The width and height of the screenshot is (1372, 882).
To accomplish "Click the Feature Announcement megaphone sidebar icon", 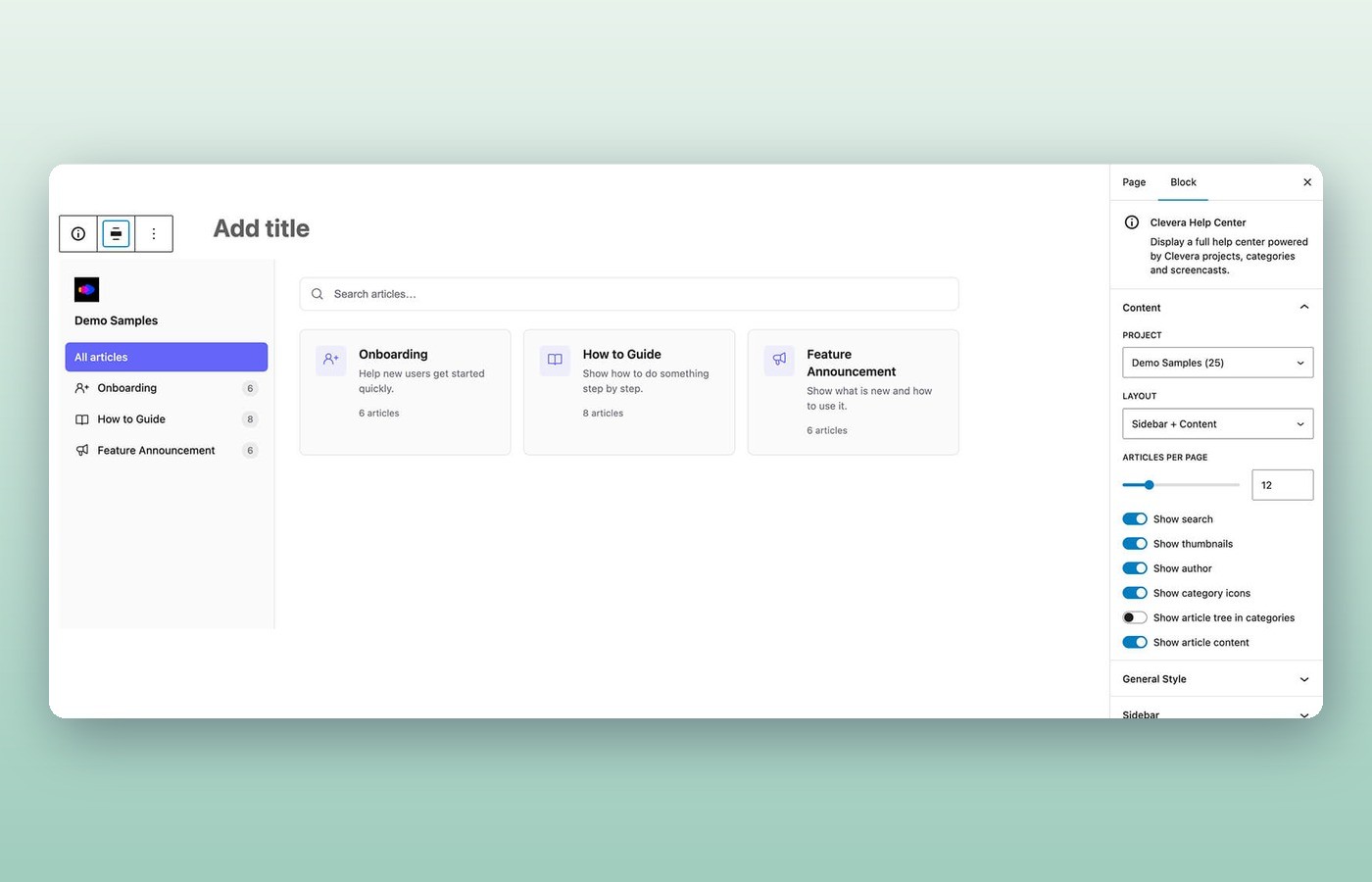I will click(82, 451).
